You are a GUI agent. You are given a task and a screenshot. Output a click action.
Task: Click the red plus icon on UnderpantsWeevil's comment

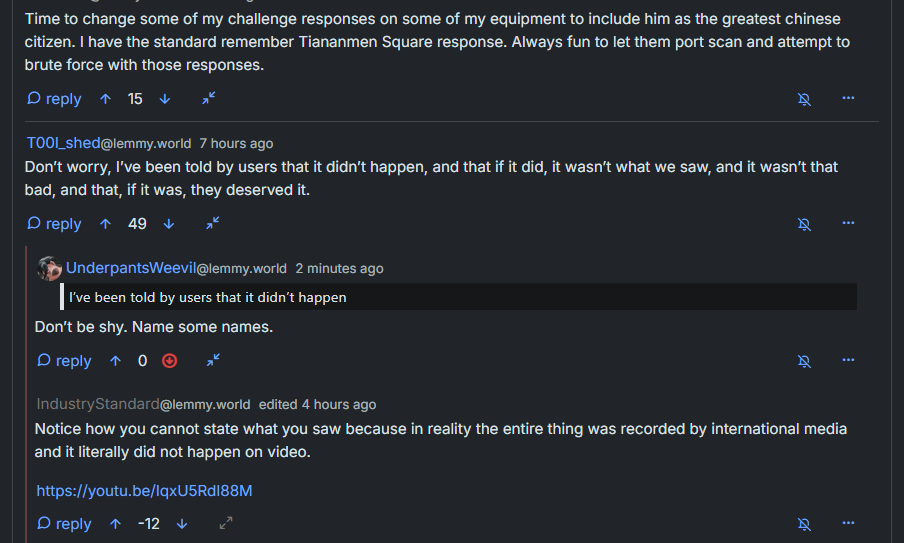(x=170, y=361)
